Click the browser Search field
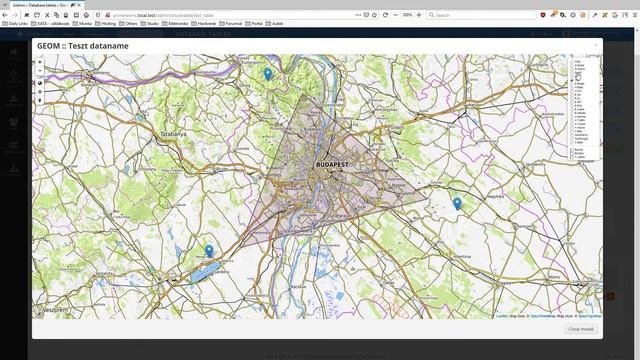Screen dimensions: 640x360 point(482,15)
